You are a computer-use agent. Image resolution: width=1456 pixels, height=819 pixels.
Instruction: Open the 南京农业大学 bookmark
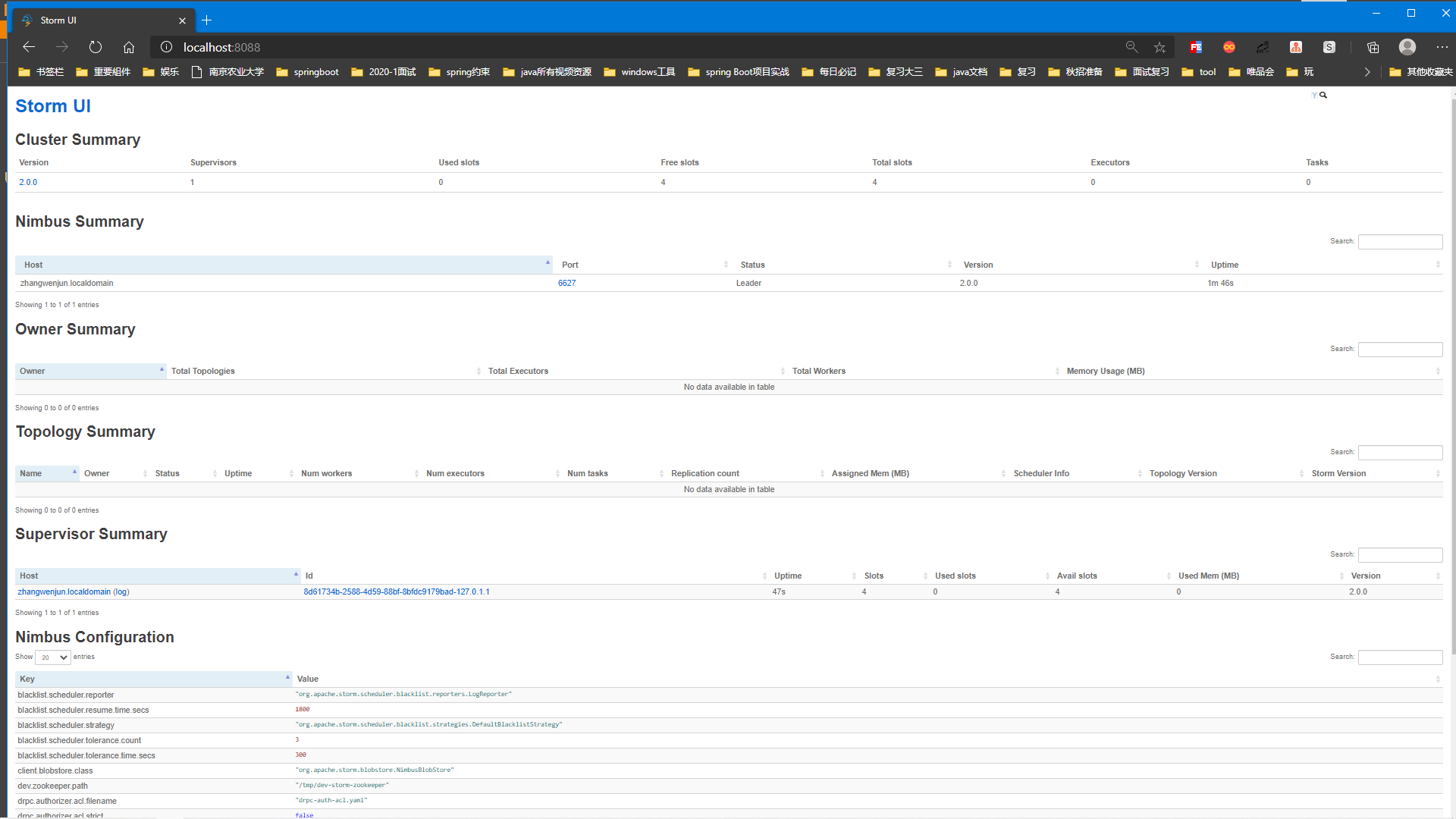click(227, 72)
